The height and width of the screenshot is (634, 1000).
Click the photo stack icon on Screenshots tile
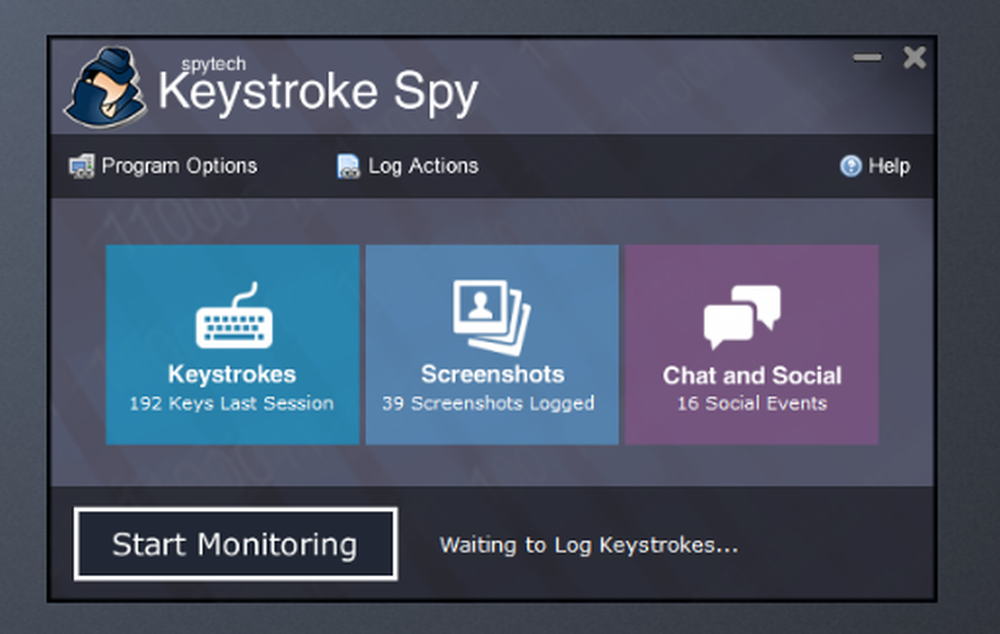(492, 317)
